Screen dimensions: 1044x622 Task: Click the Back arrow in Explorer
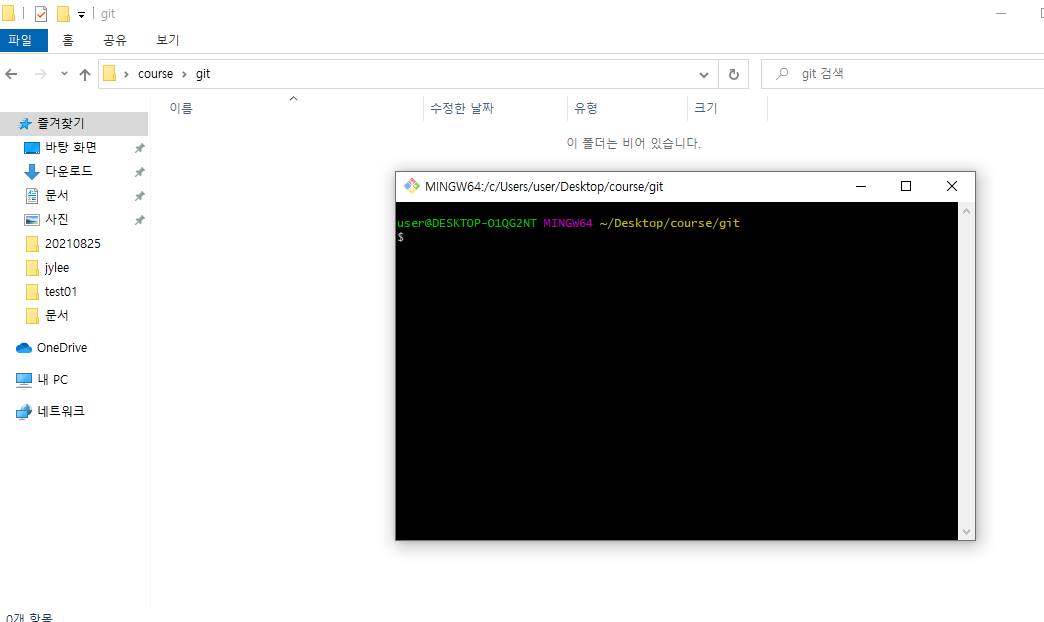[x=11, y=74]
